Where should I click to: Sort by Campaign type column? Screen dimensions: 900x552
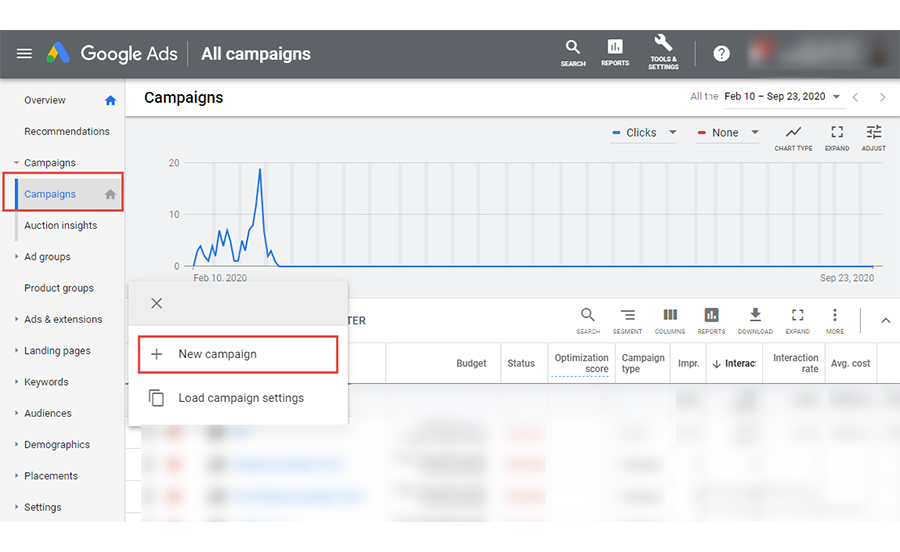click(643, 363)
